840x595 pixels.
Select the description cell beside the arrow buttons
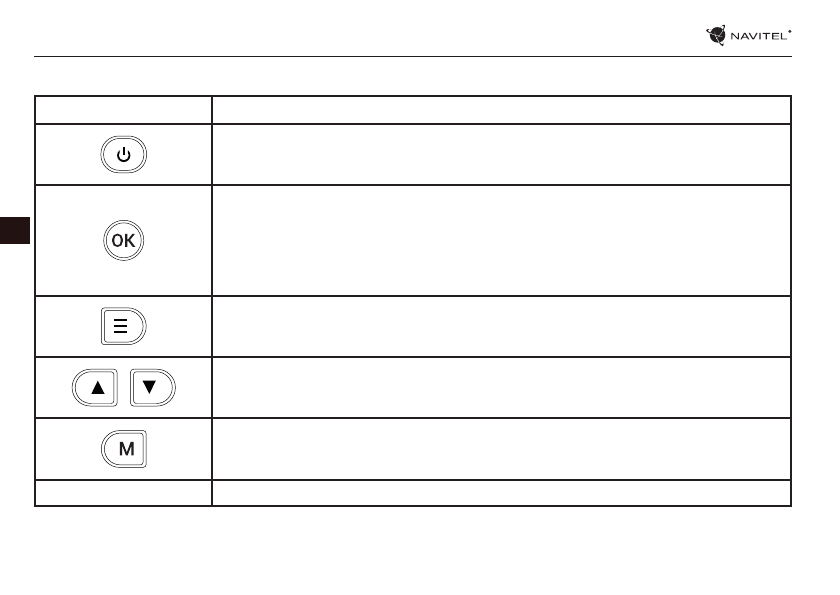(x=501, y=387)
